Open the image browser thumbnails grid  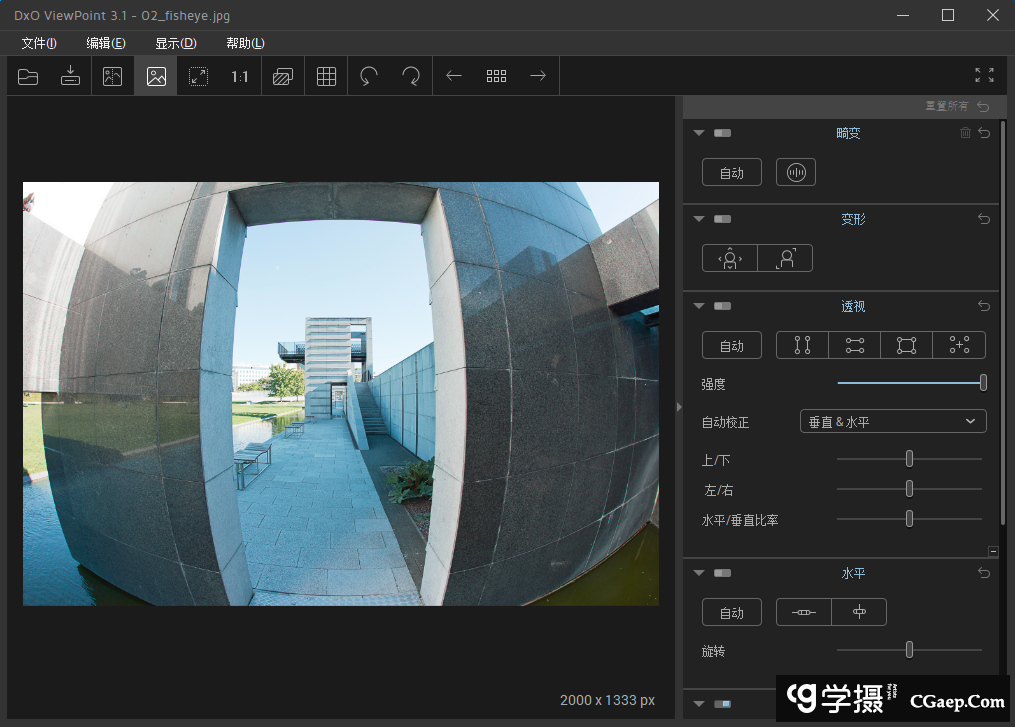tap(496, 76)
